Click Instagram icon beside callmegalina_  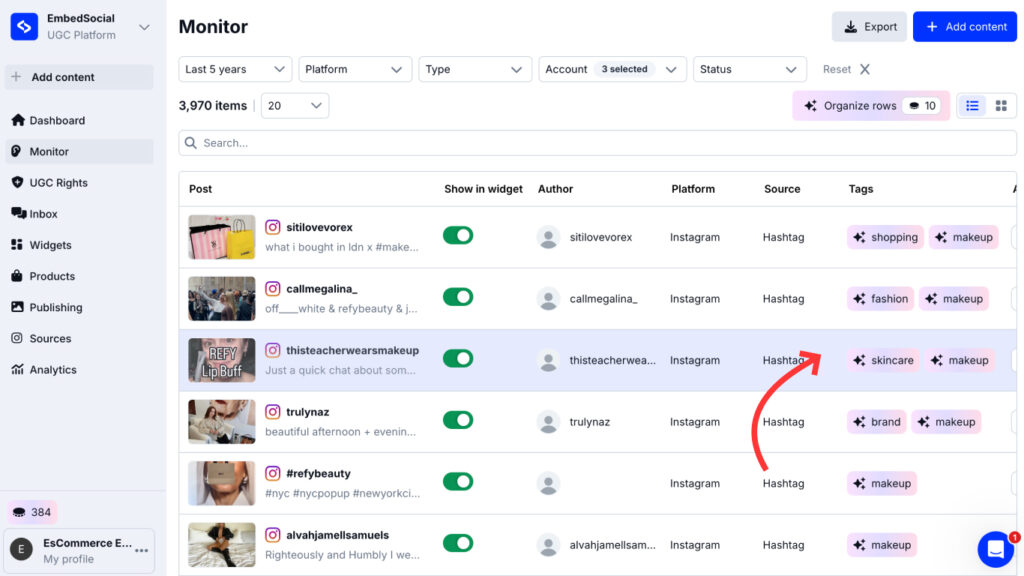[273, 289]
